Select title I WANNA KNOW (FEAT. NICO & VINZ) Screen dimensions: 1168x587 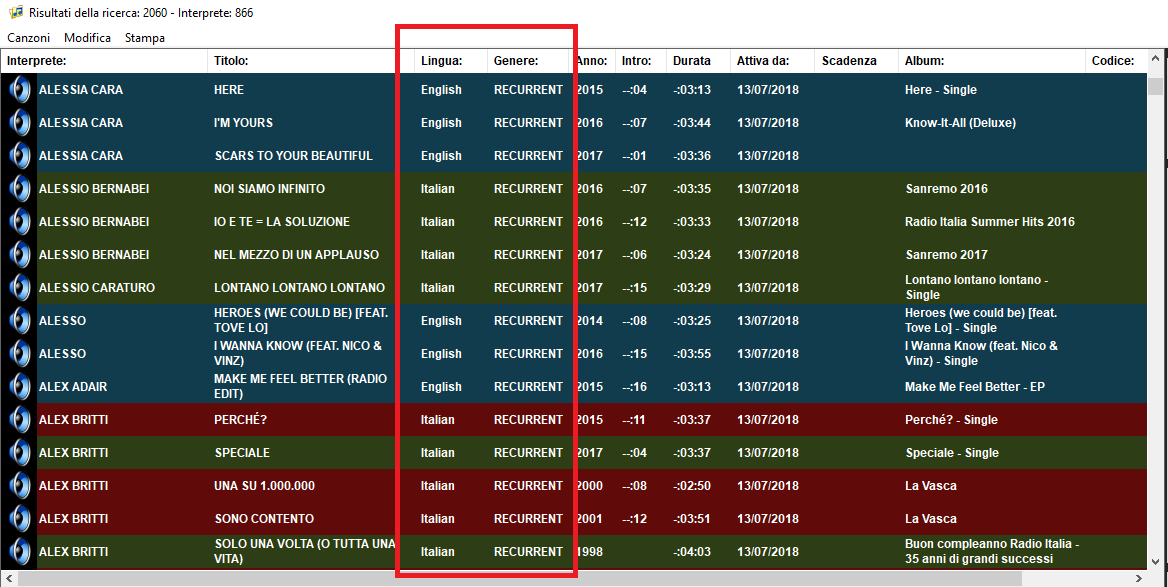tap(298, 353)
